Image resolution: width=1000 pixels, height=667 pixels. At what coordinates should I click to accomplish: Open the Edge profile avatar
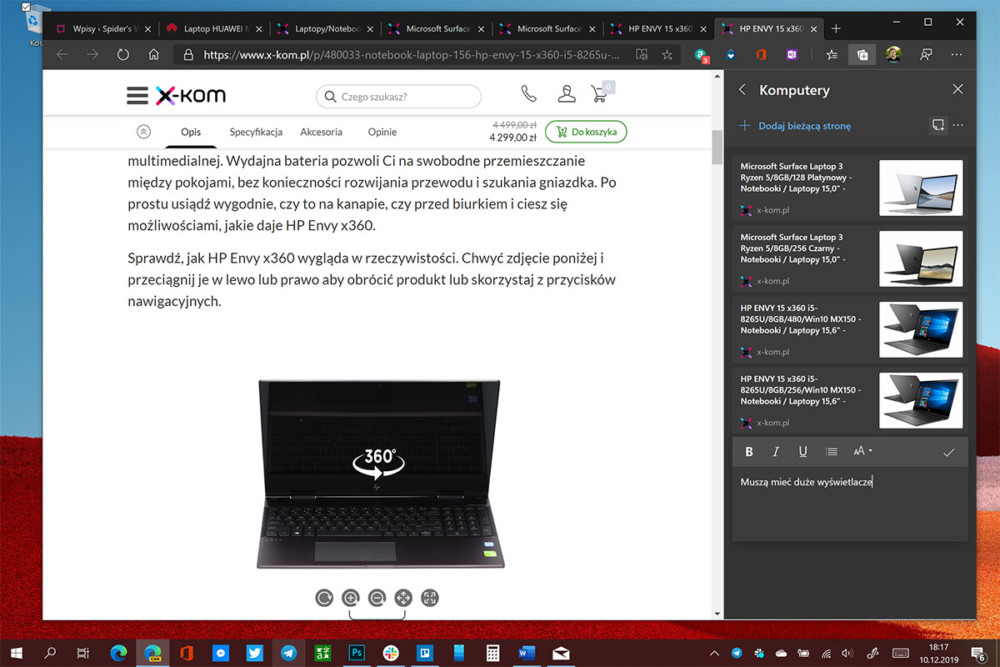pyautogui.click(x=893, y=55)
